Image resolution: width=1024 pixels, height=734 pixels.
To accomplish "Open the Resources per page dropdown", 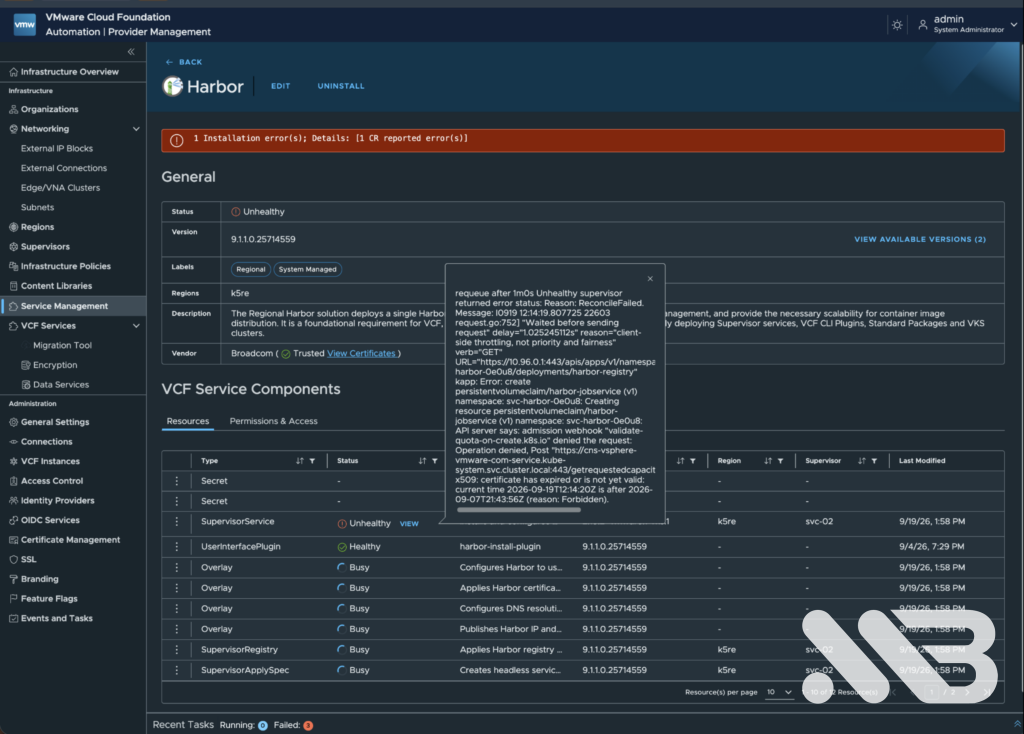I will click(x=779, y=692).
